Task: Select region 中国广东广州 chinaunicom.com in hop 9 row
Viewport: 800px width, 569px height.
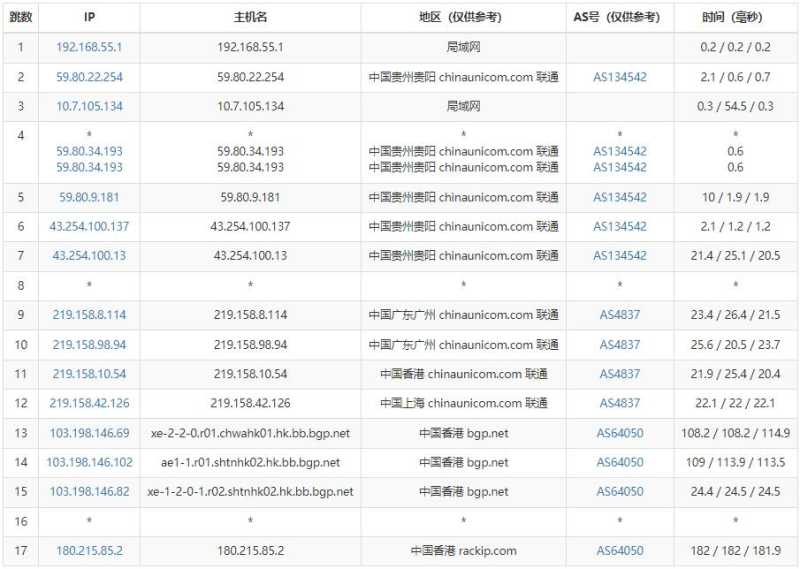Action: 463,314
